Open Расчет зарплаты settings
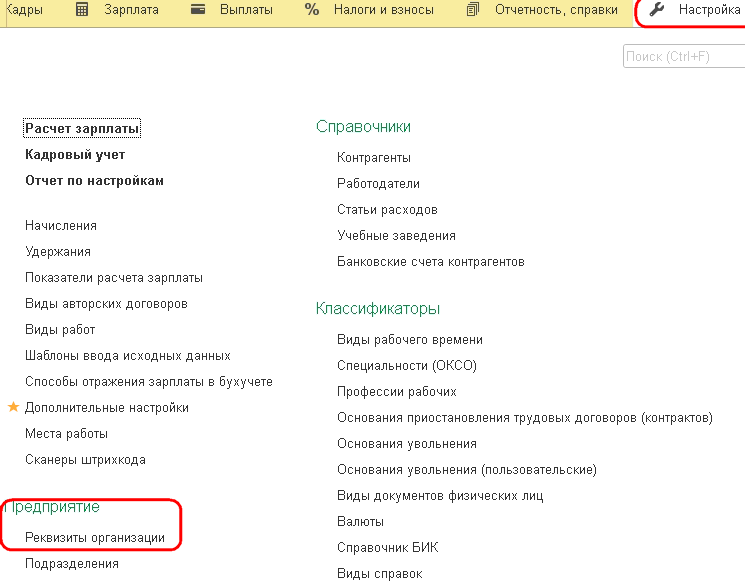This screenshot has height=581, width=745. (x=82, y=128)
